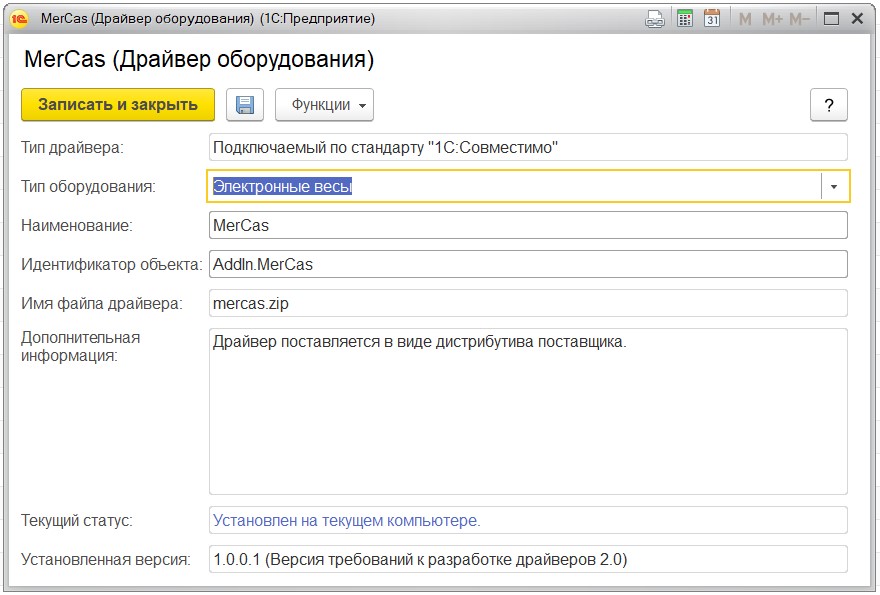The height and width of the screenshot is (595, 880).
Task: Click the Имя файла драйвера field
Action: coord(528,302)
